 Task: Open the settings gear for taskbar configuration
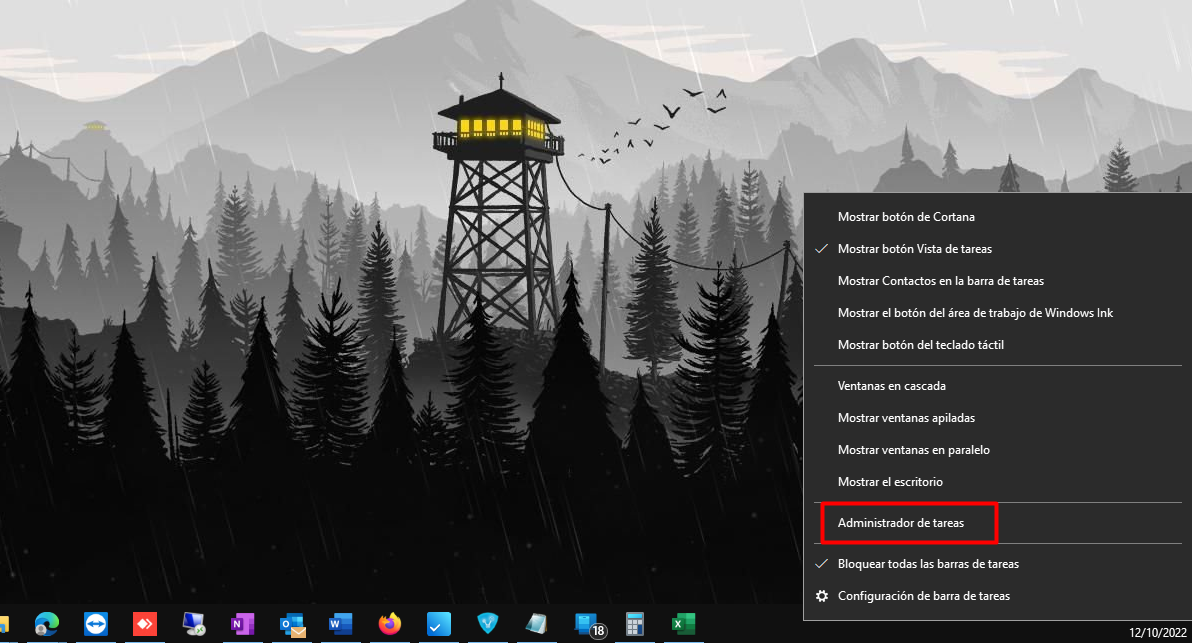[822, 596]
